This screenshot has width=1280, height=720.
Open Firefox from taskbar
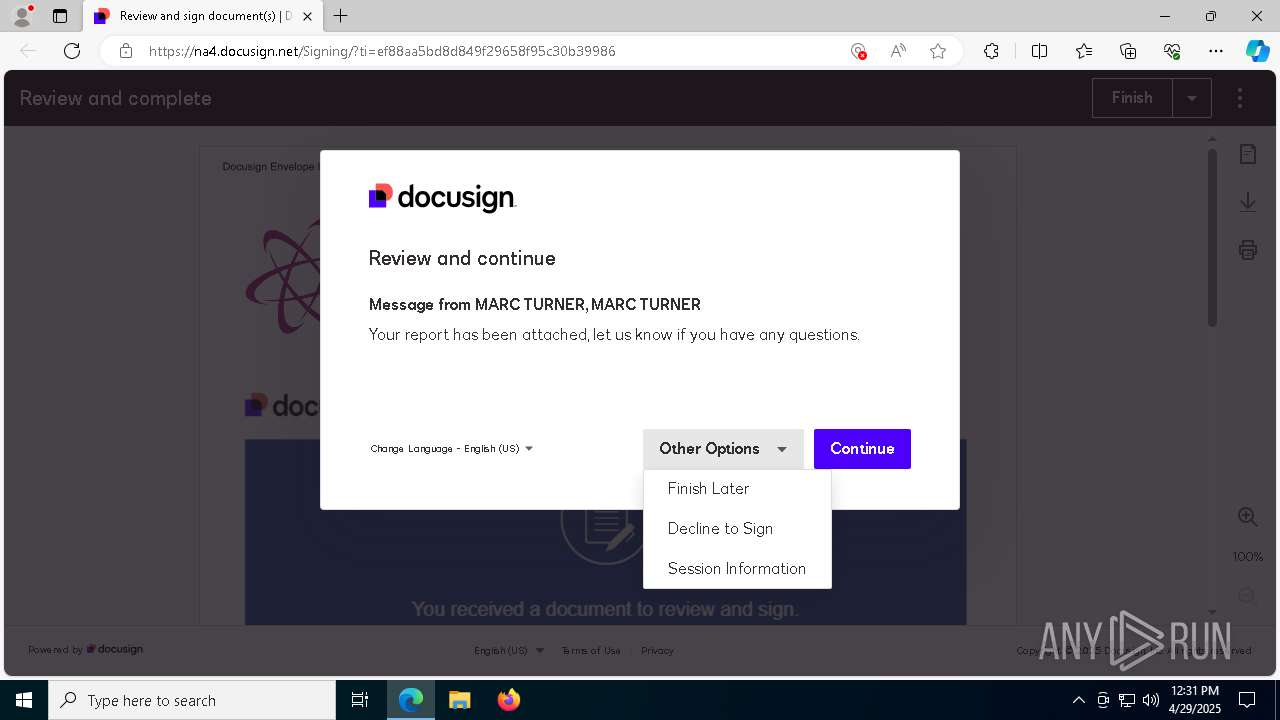click(x=508, y=700)
